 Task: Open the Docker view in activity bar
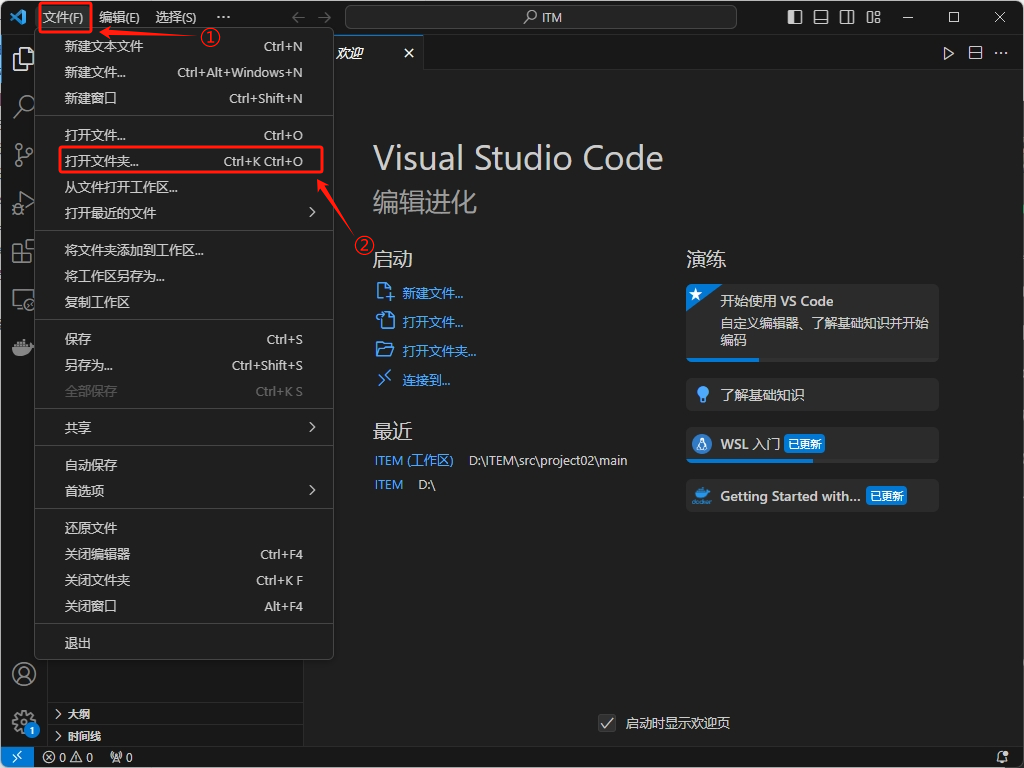23,347
